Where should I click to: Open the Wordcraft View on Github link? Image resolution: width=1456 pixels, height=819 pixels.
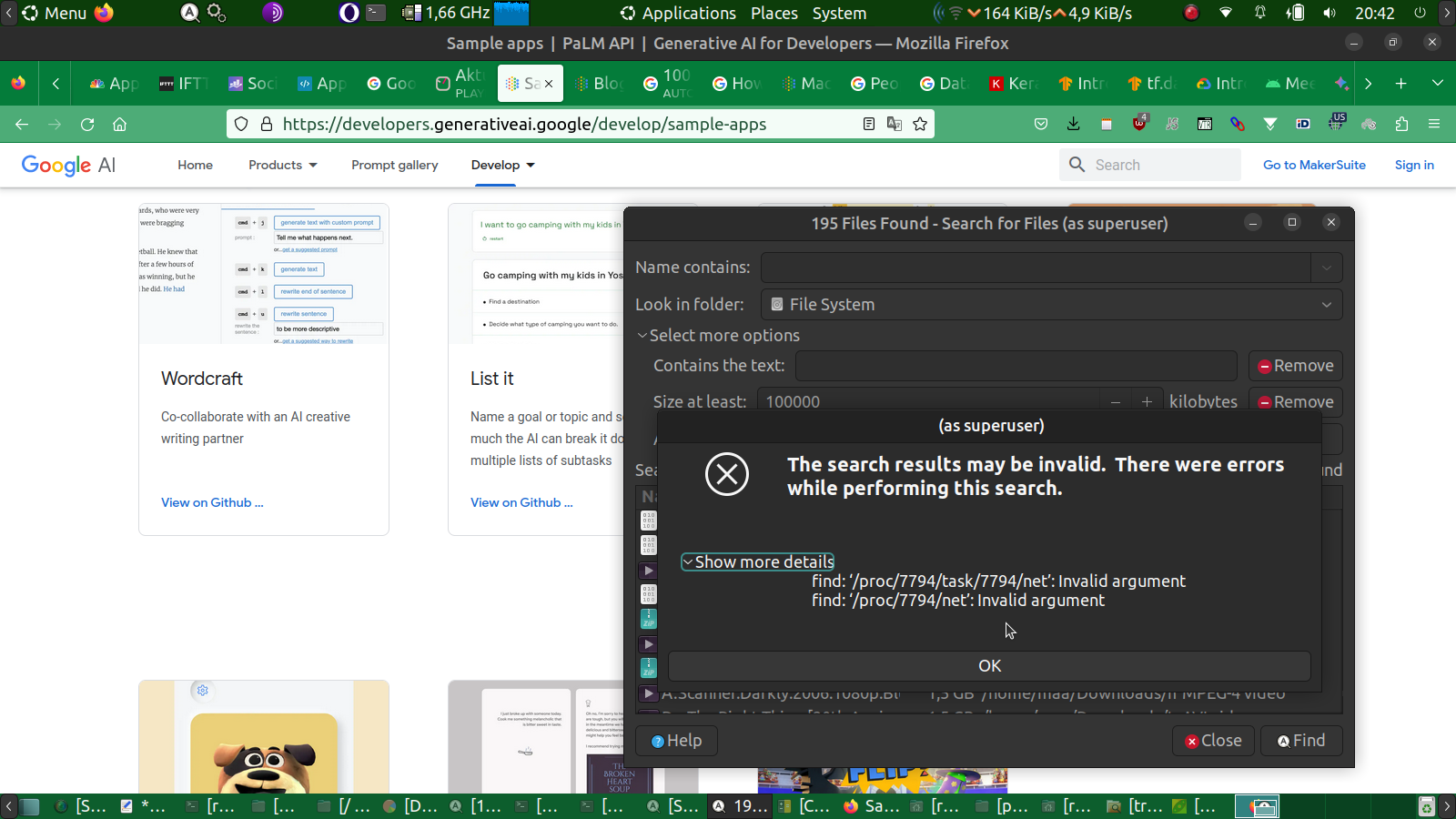(x=212, y=502)
